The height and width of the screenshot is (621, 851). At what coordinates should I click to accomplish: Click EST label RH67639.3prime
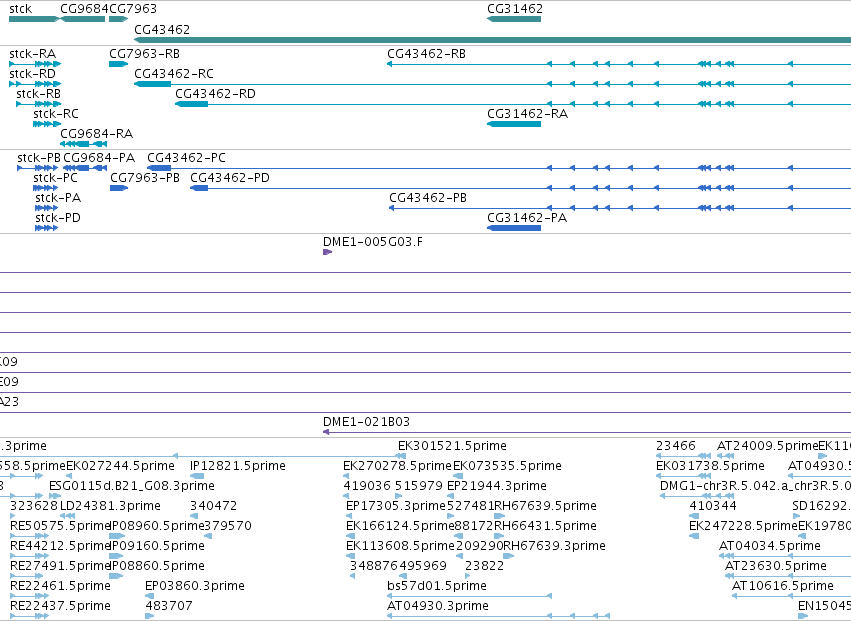[x=555, y=546]
